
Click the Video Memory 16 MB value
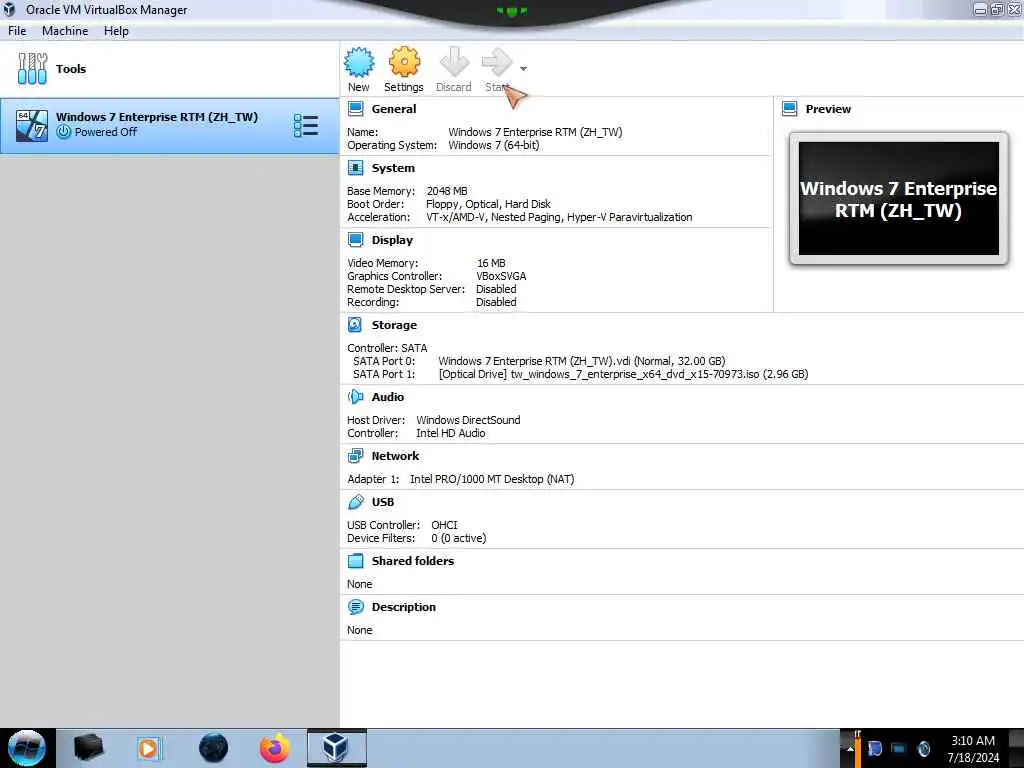pyautogui.click(x=491, y=263)
